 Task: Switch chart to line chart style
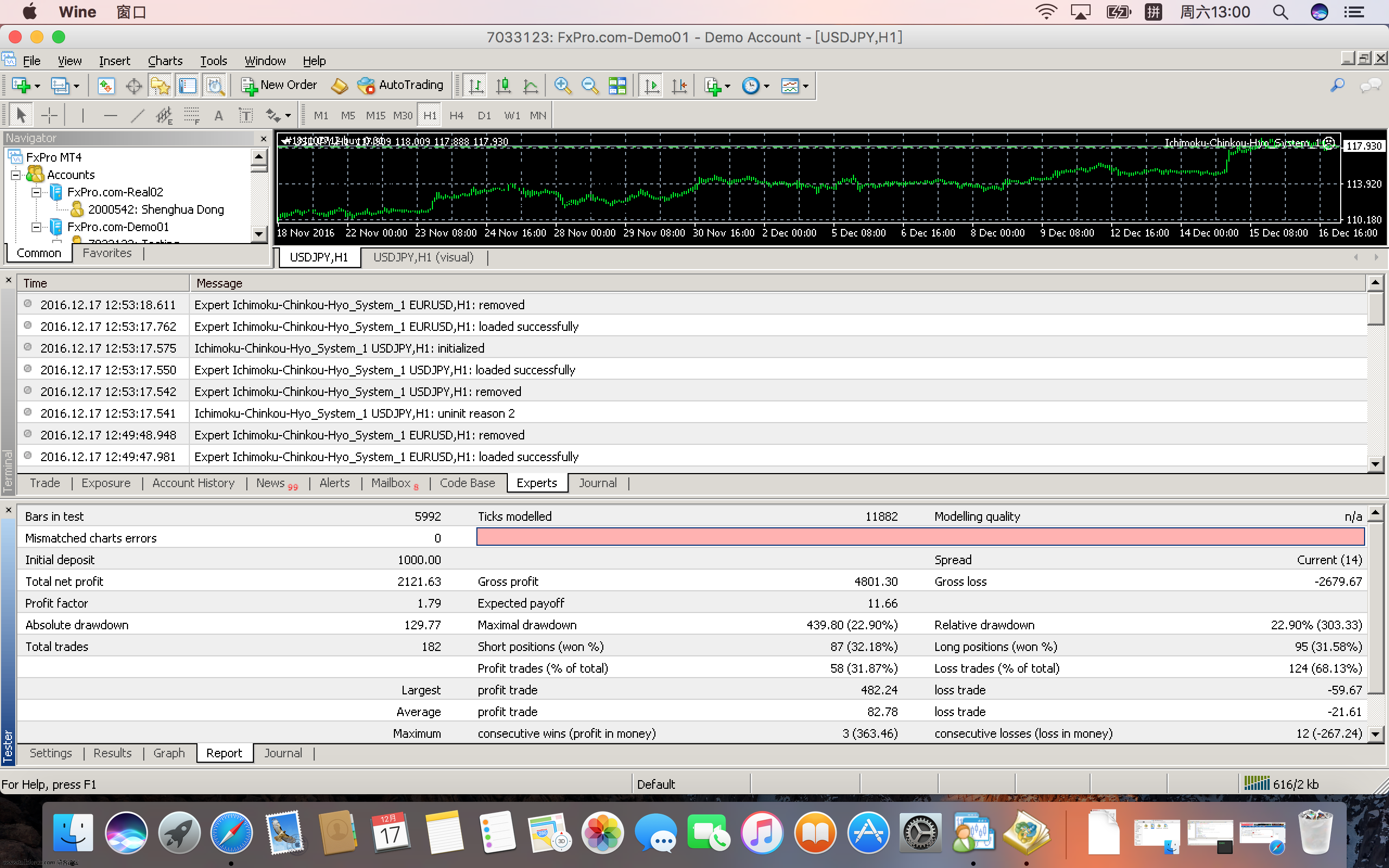coord(531,86)
